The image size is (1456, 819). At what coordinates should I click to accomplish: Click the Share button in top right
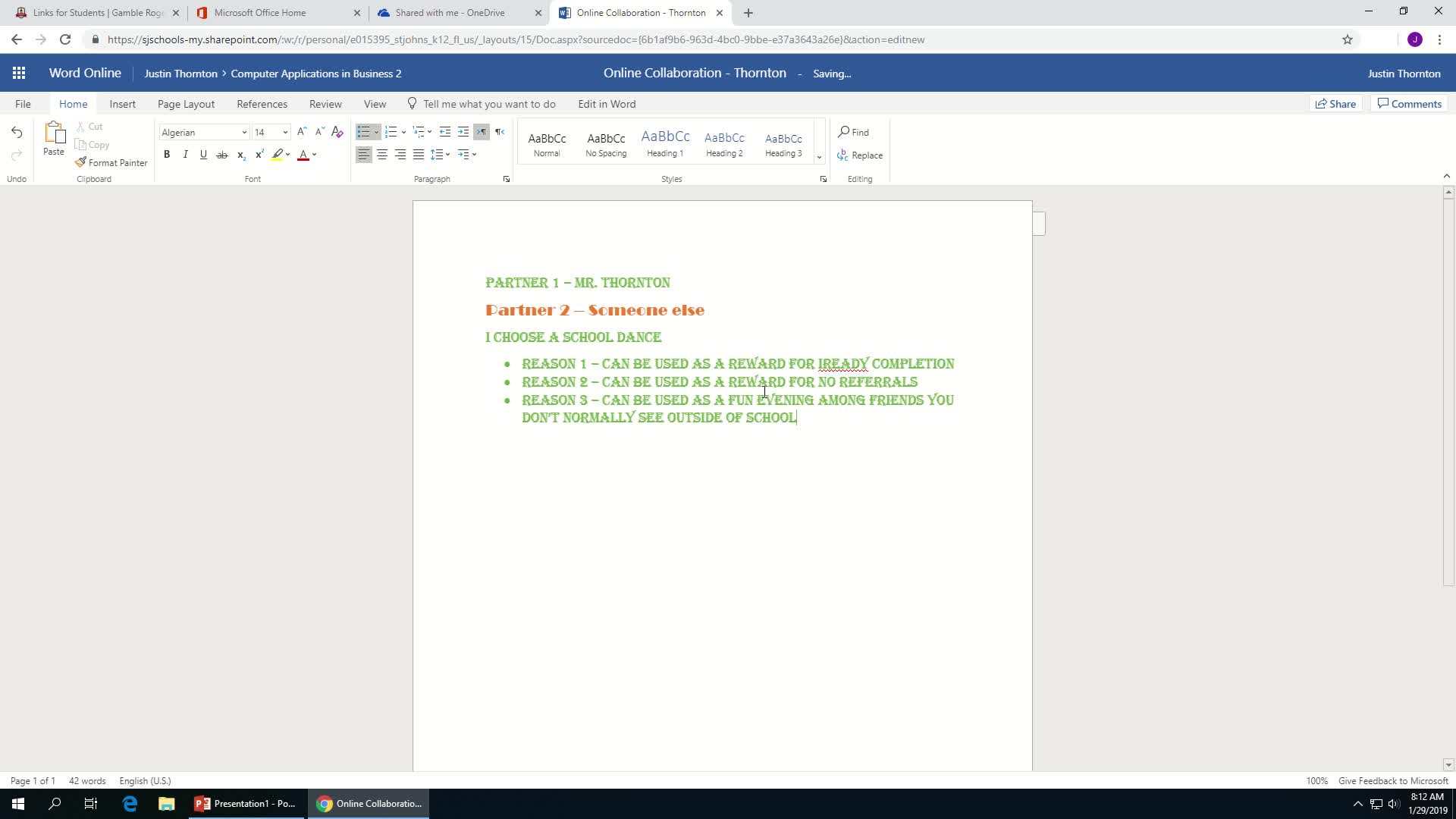(1337, 103)
